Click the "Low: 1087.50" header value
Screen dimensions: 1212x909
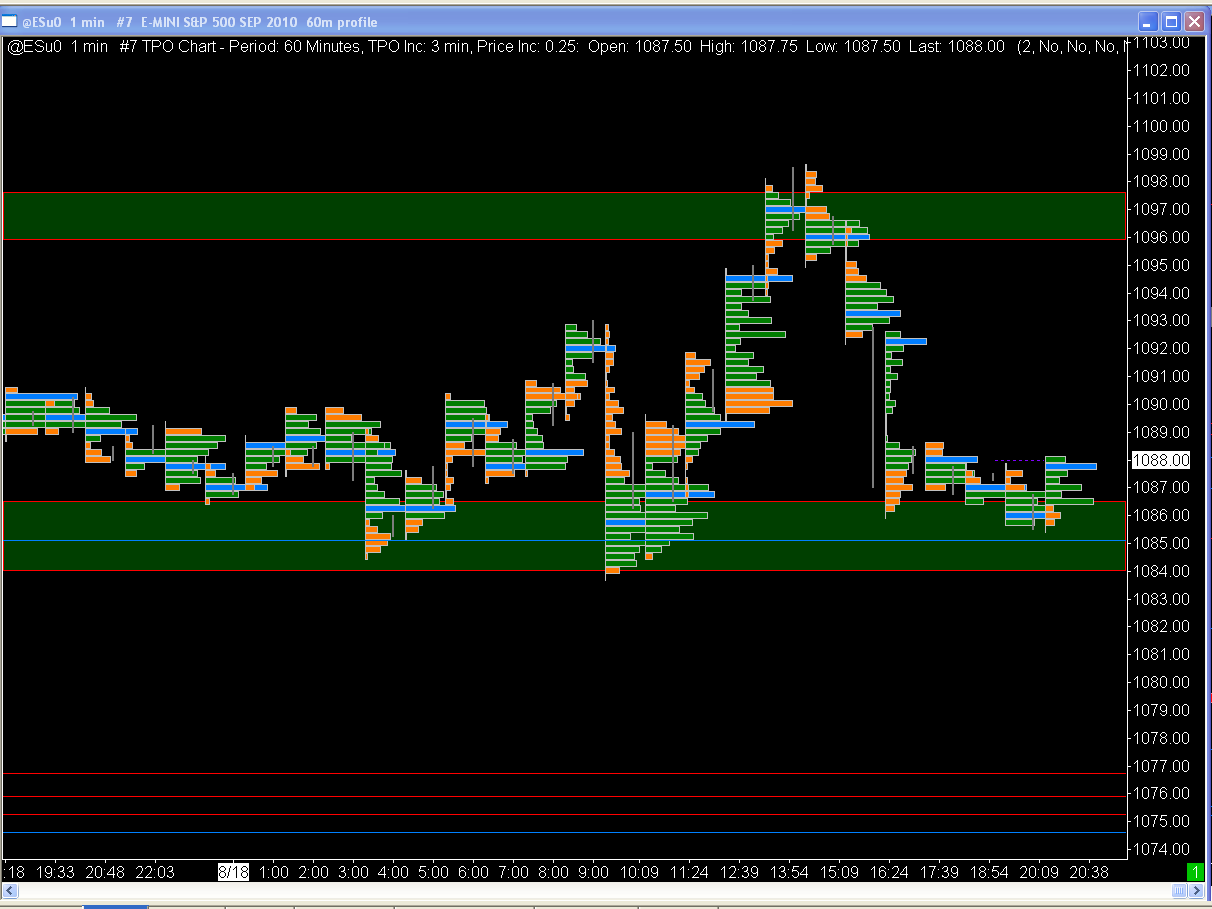pos(853,46)
